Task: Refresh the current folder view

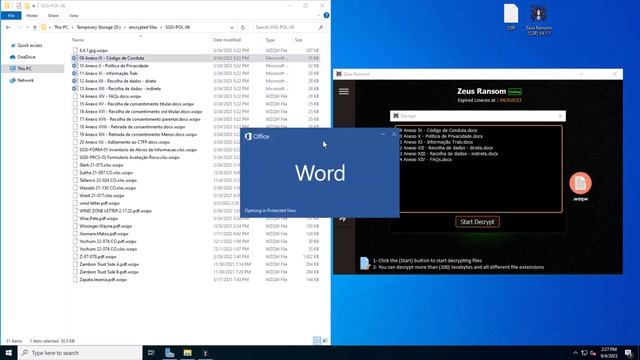Action: 243,27
